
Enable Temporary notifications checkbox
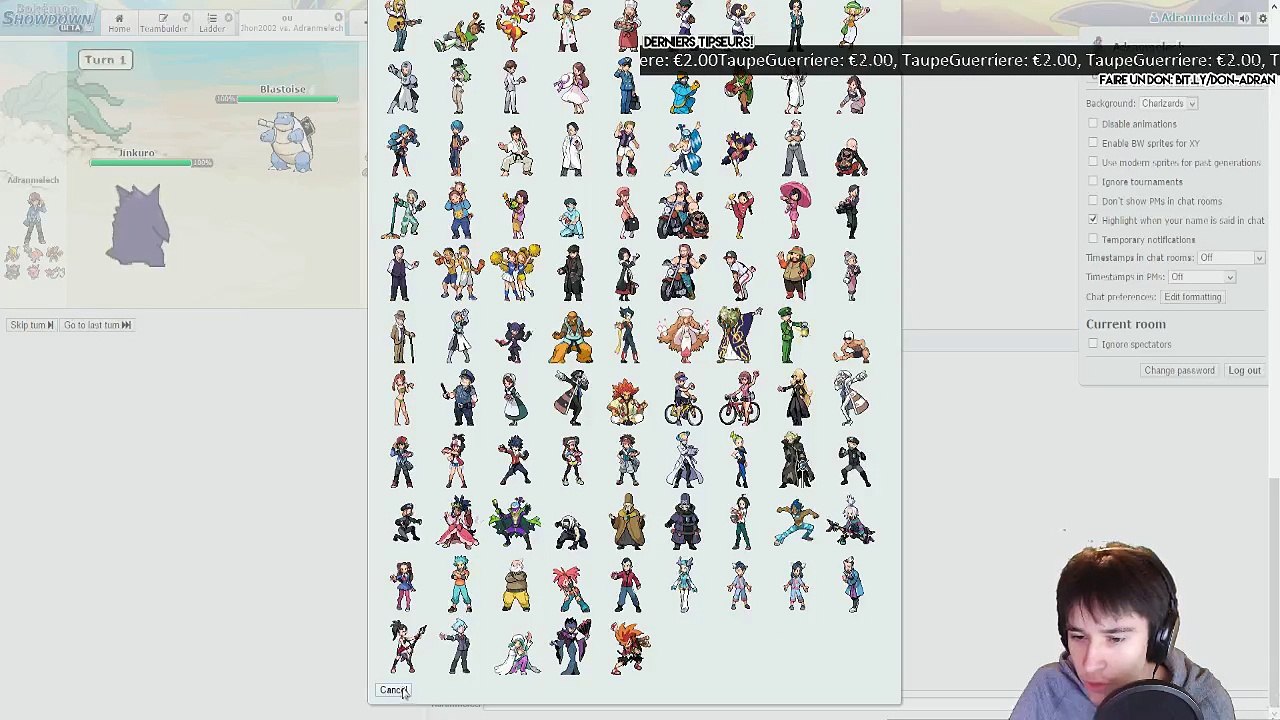(1093, 239)
